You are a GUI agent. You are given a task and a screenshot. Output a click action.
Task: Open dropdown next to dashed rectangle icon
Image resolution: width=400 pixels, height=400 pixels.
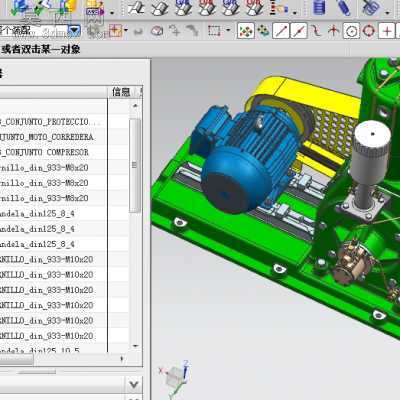coord(228,30)
